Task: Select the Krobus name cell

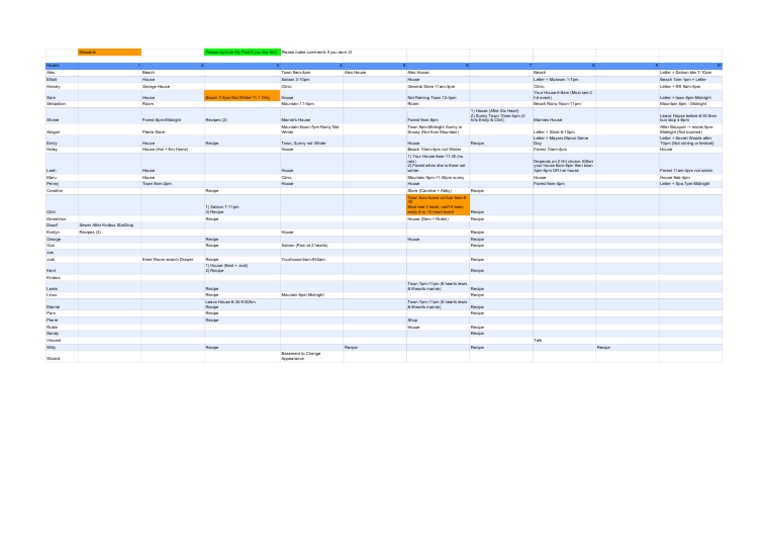Action: click(x=62, y=278)
